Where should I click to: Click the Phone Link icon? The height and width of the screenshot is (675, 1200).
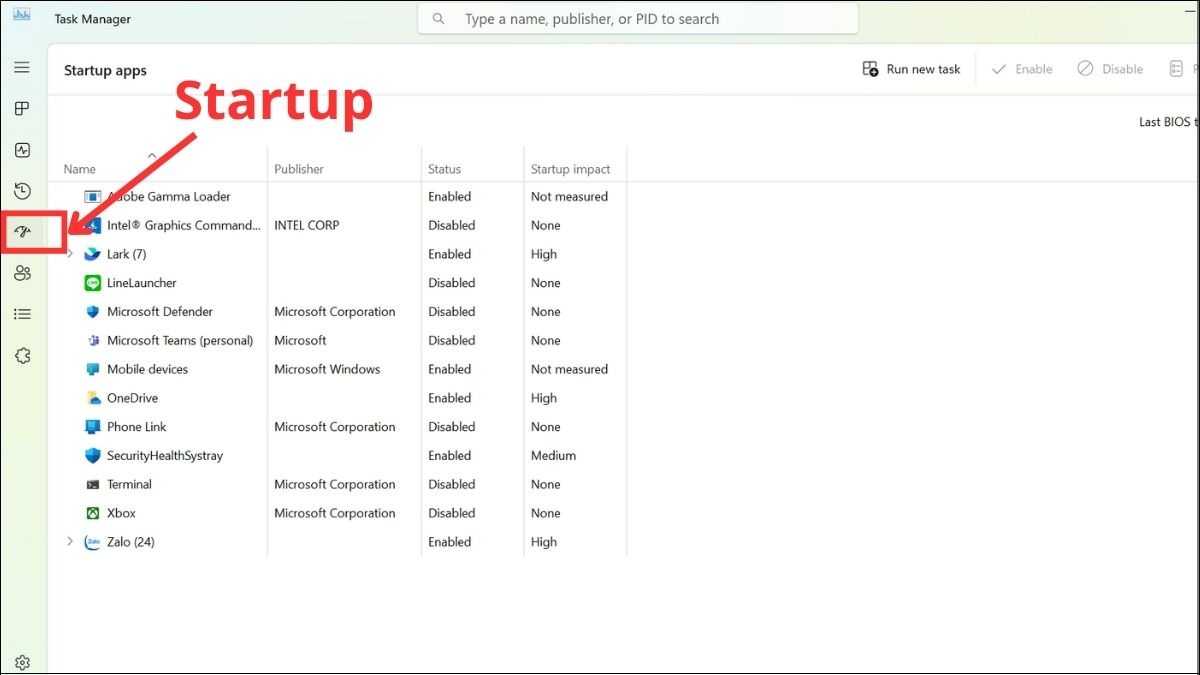(93, 427)
